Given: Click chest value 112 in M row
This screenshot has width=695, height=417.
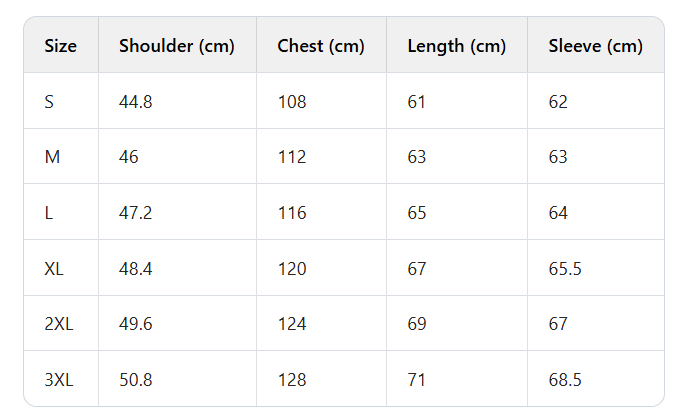Looking at the screenshot, I should click(x=291, y=157).
